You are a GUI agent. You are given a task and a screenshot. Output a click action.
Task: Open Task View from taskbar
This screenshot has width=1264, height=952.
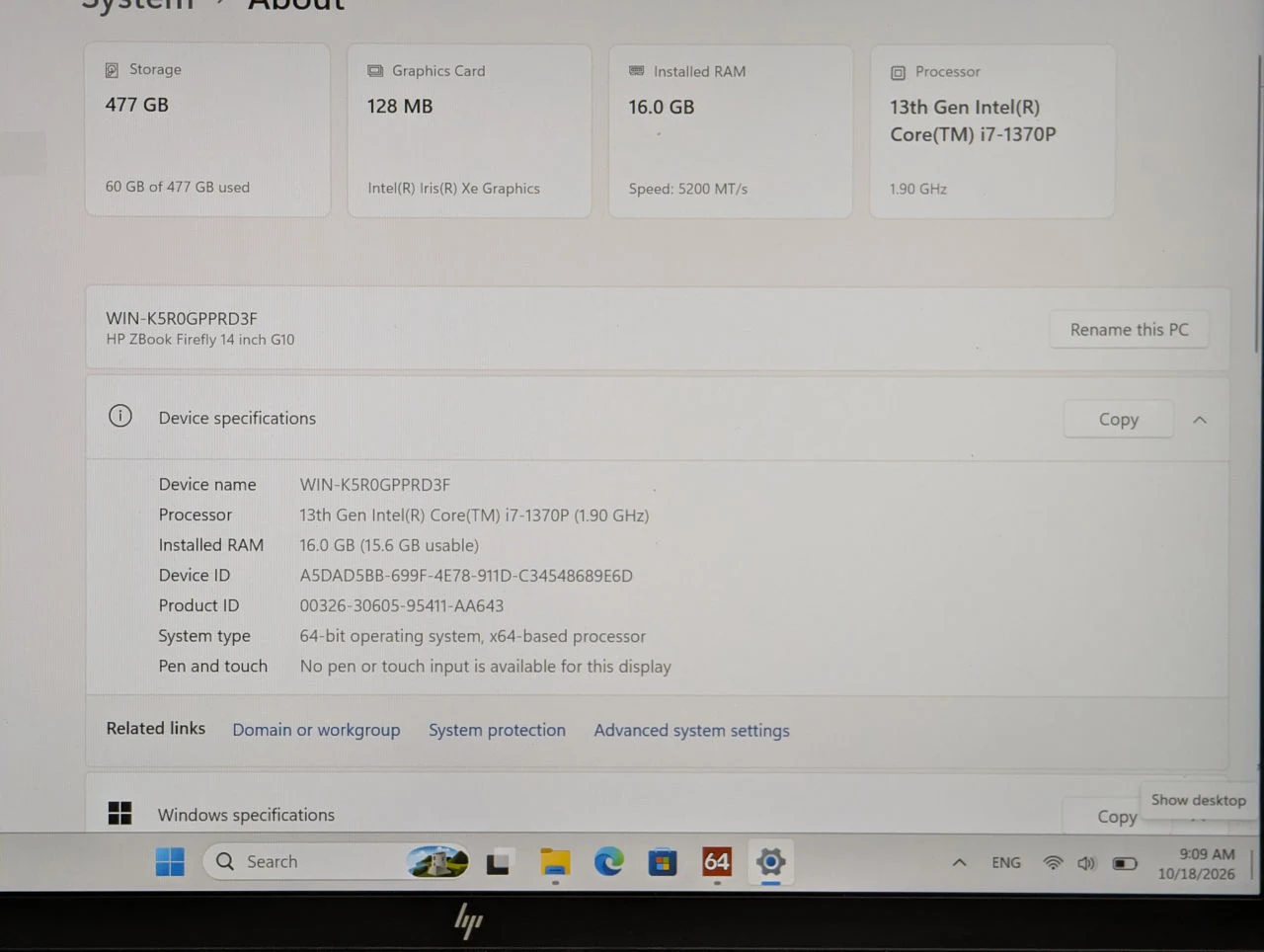tap(499, 862)
